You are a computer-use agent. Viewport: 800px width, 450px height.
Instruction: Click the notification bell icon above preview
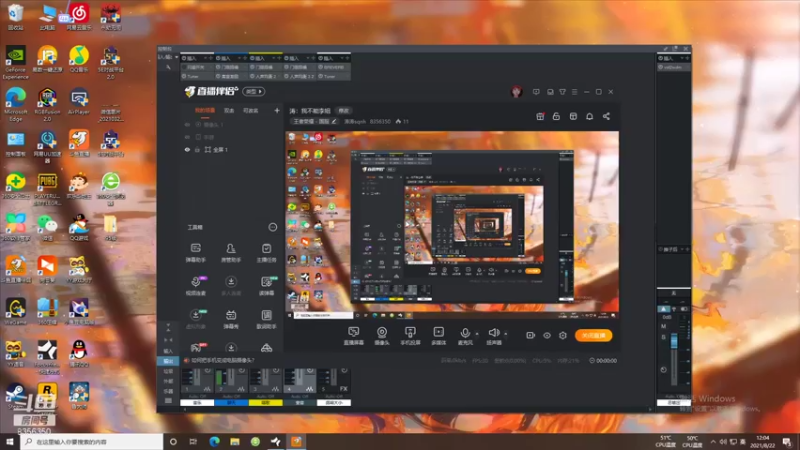[x=589, y=116]
